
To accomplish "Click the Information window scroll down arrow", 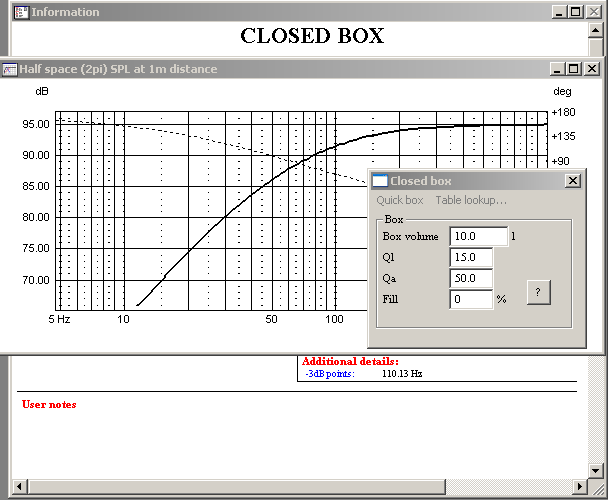I will (x=595, y=471).
